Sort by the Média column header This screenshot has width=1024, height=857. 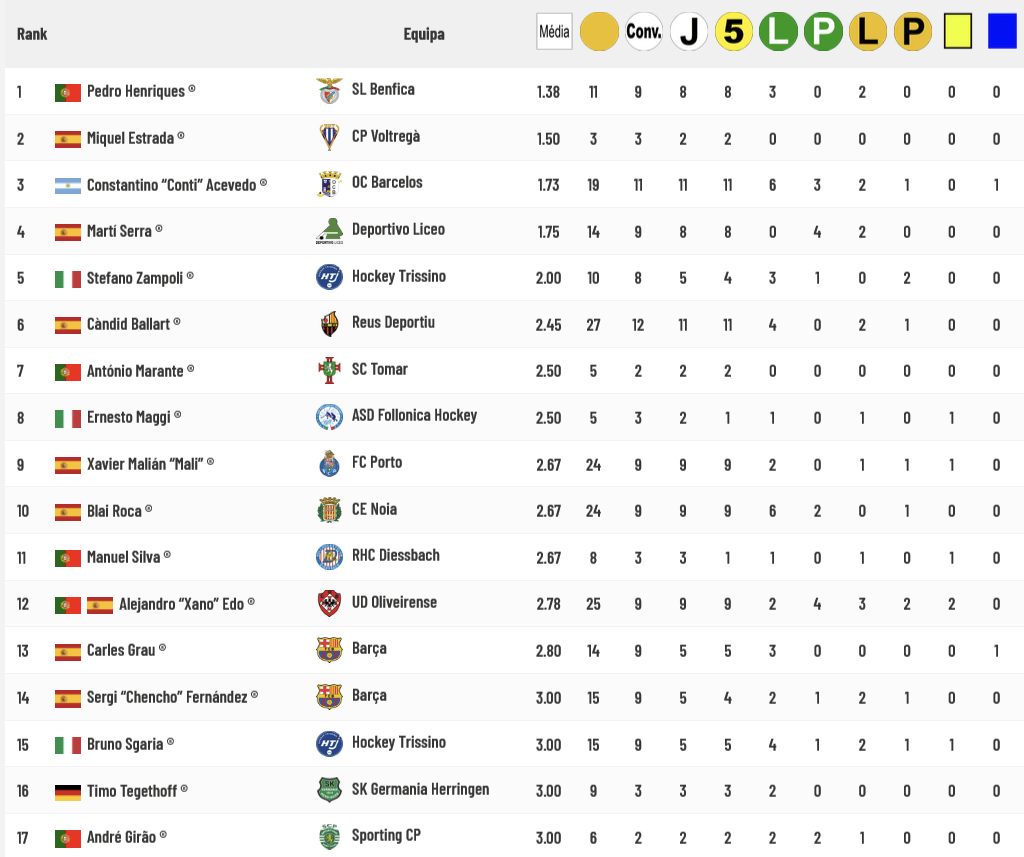coord(554,32)
